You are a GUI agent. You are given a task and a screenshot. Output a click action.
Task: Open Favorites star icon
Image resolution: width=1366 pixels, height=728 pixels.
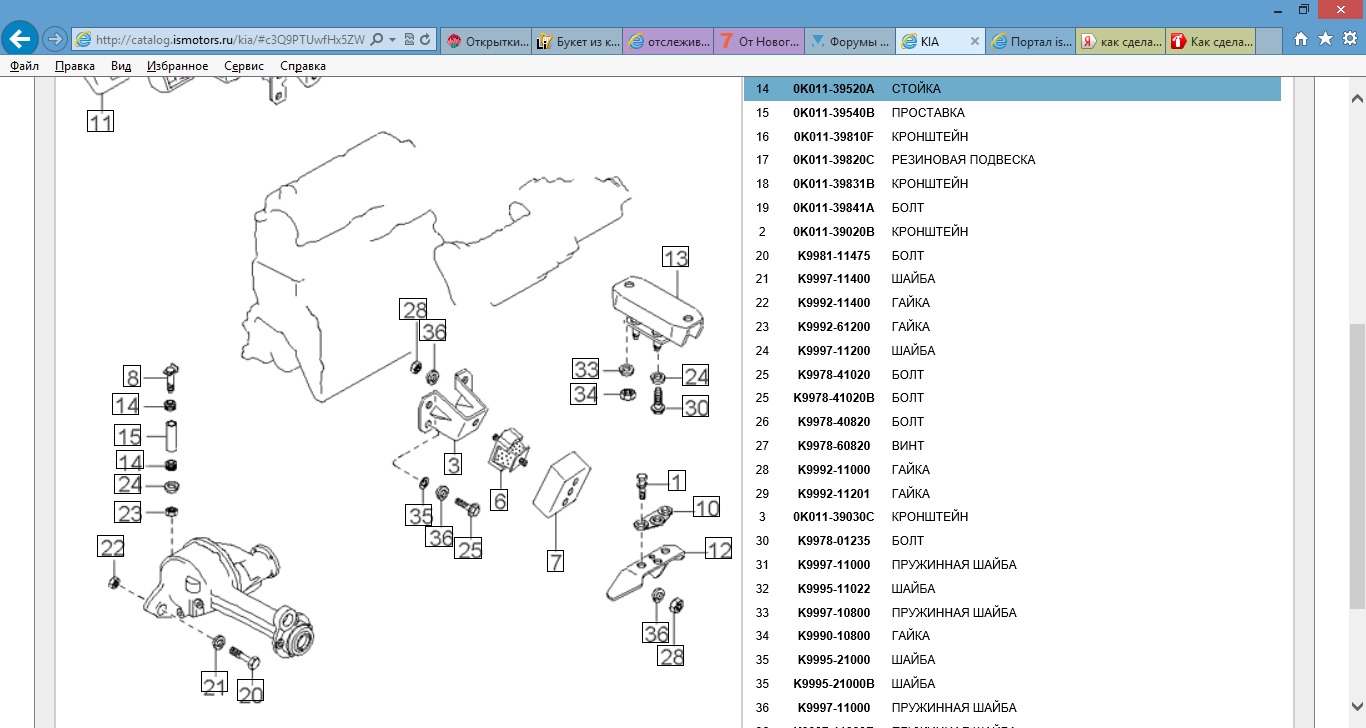point(1325,39)
